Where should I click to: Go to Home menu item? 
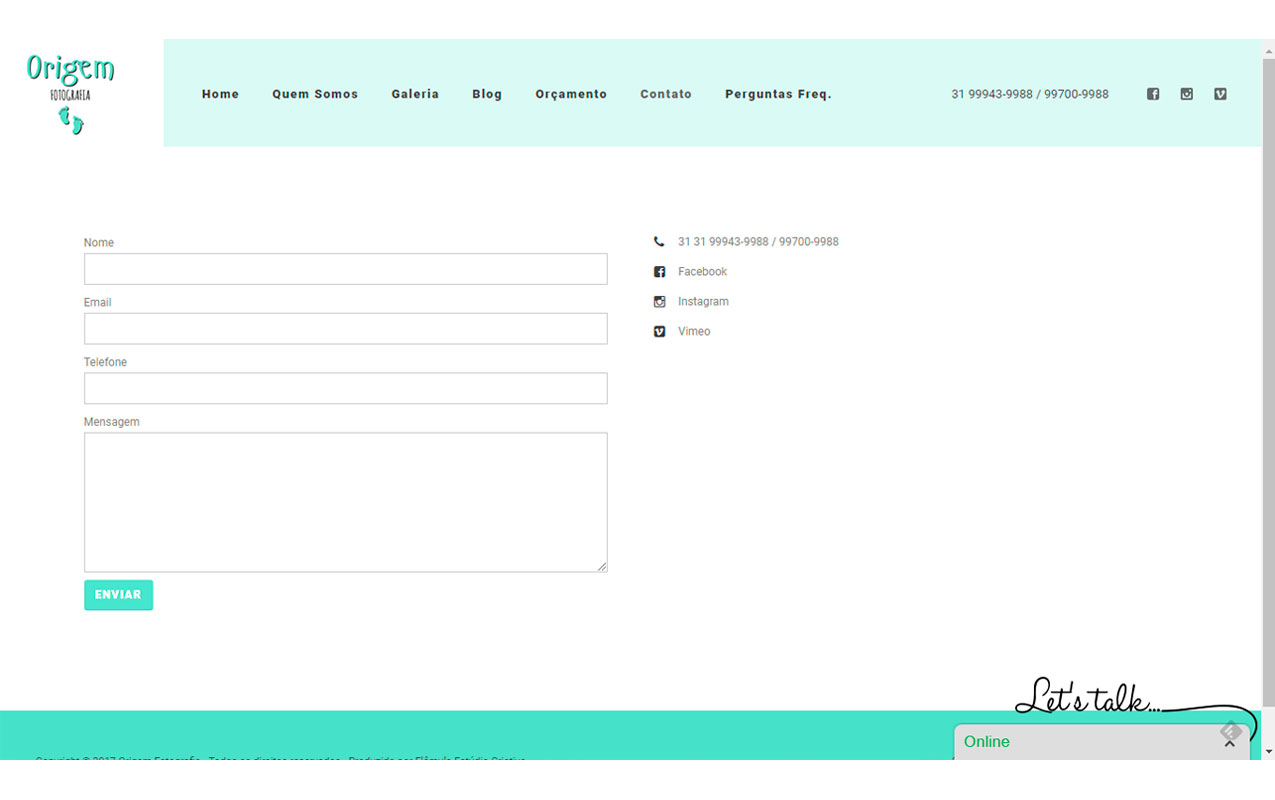(220, 94)
